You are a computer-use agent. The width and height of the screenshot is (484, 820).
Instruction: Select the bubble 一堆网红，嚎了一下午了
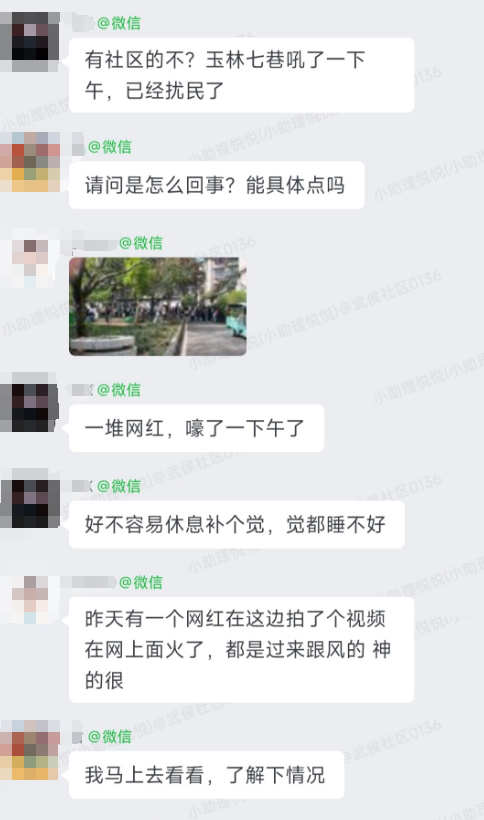click(197, 428)
